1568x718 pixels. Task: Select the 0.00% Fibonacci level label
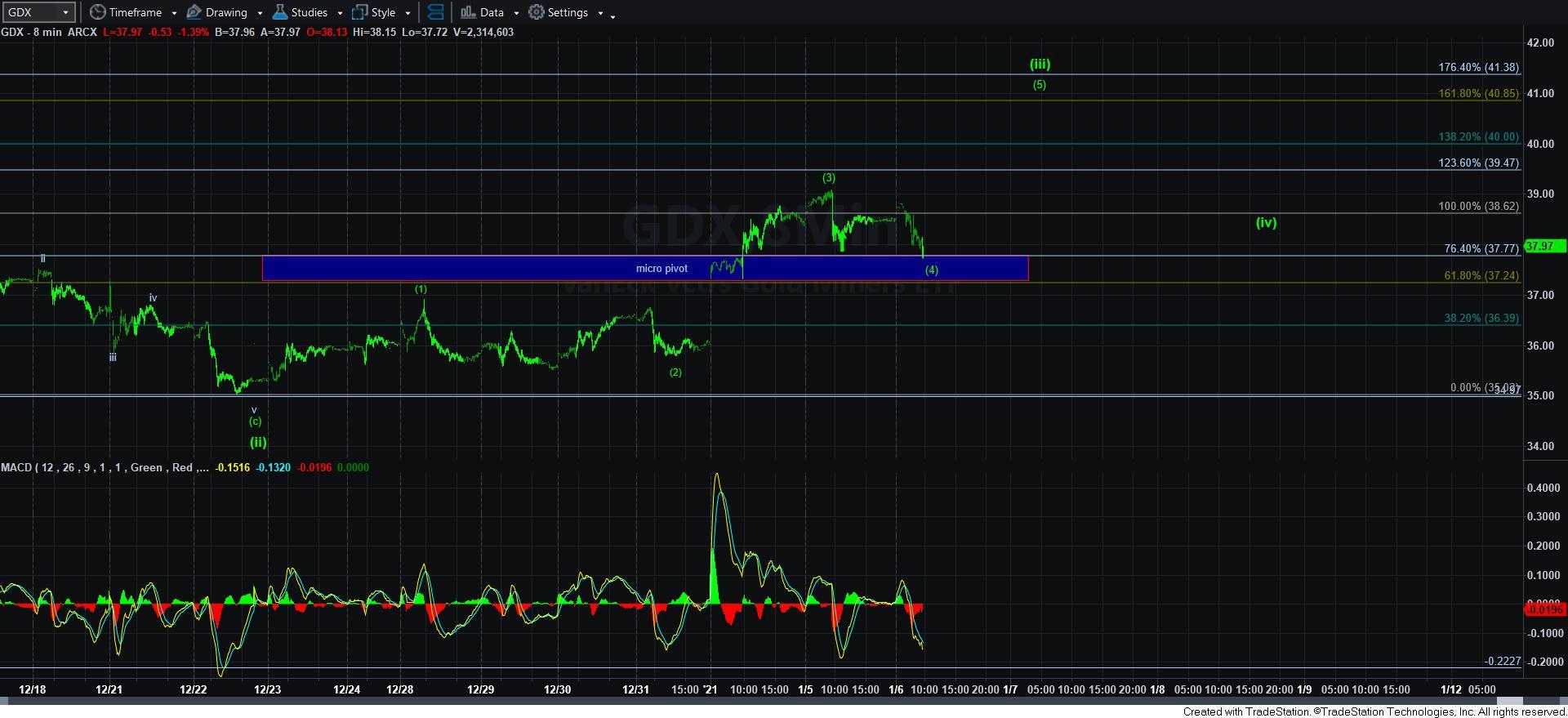point(1485,388)
